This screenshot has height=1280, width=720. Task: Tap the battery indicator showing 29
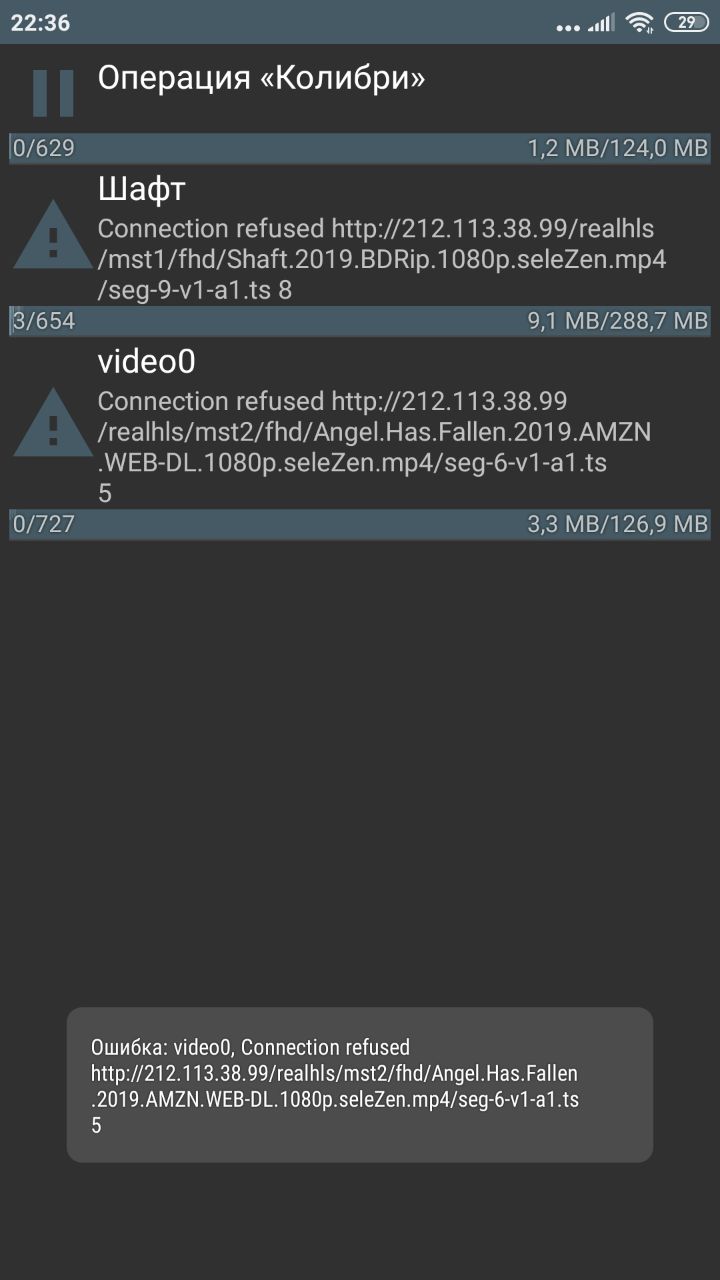(x=686, y=22)
